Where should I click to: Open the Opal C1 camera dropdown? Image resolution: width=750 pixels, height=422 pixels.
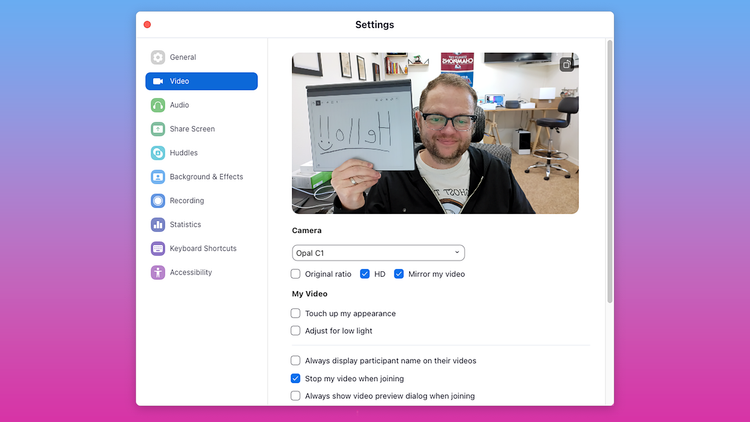(378, 253)
